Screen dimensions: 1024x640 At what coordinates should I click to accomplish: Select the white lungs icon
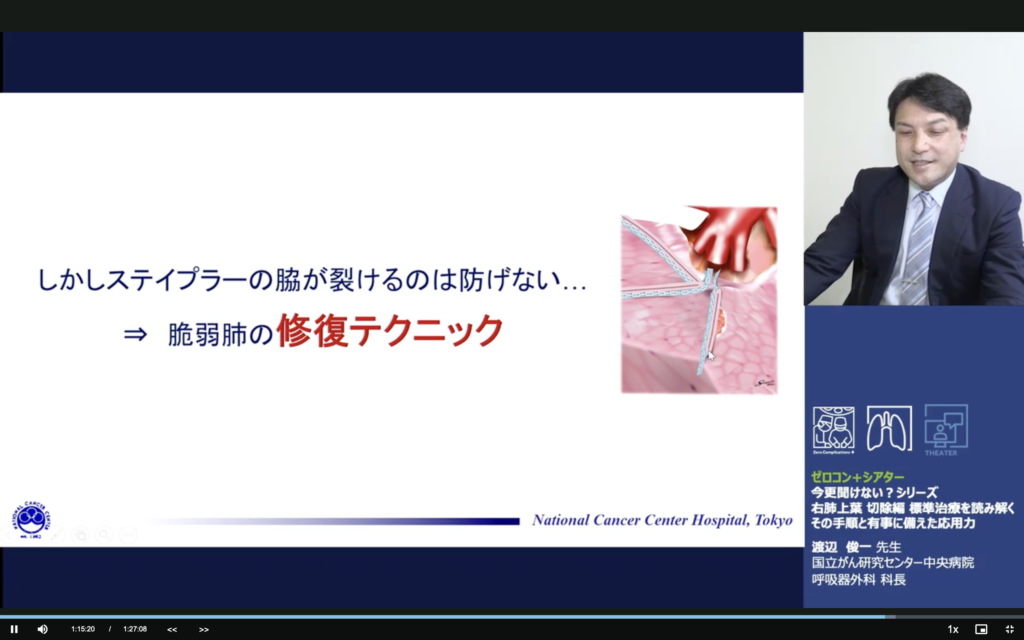pyautogui.click(x=888, y=428)
